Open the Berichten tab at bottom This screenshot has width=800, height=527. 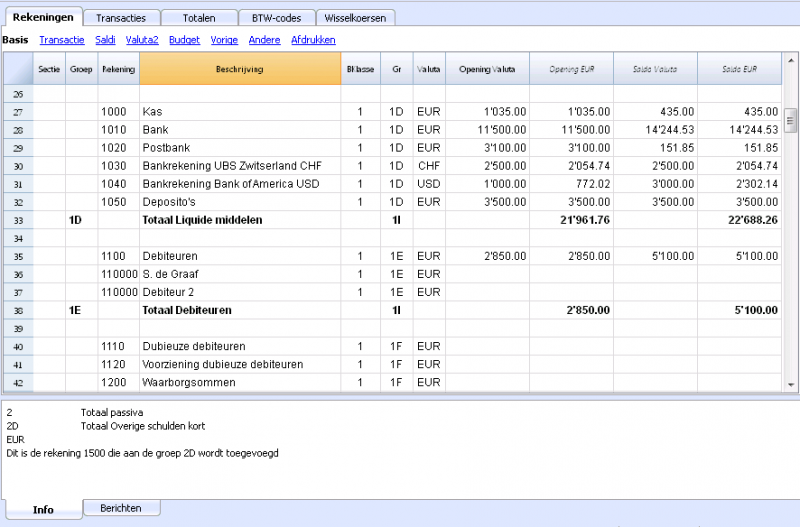[x=121, y=508]
